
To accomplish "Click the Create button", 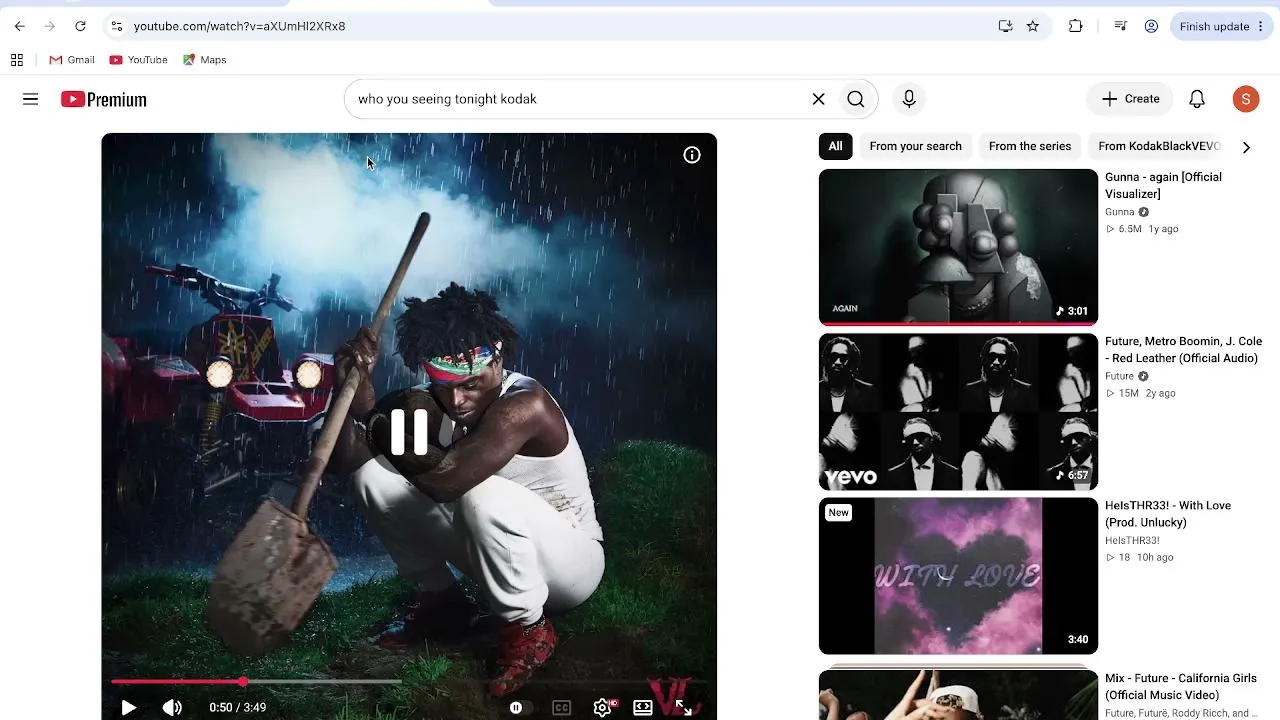I will 1130,99.
